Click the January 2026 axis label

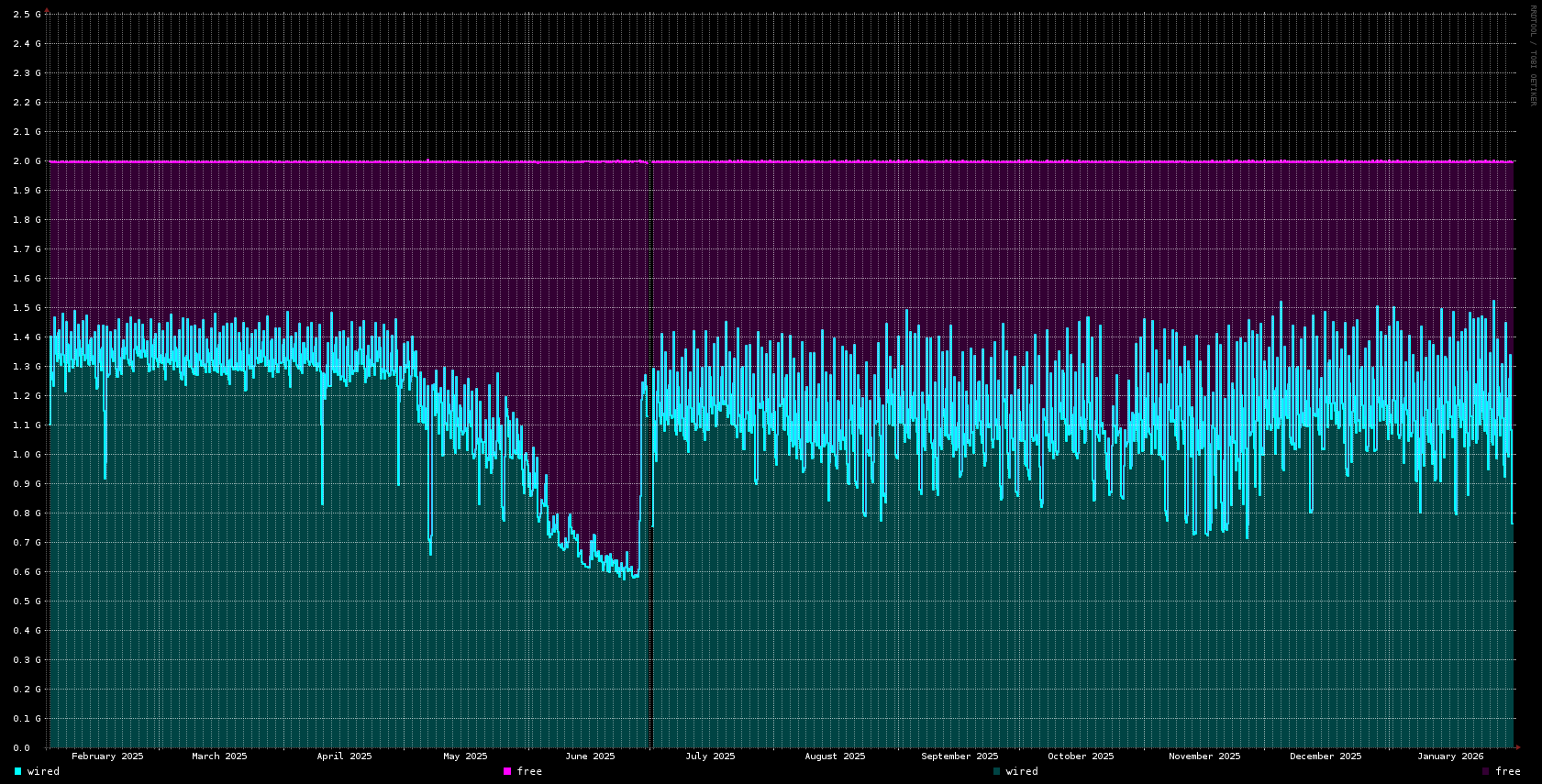(x=1450, y=756)
